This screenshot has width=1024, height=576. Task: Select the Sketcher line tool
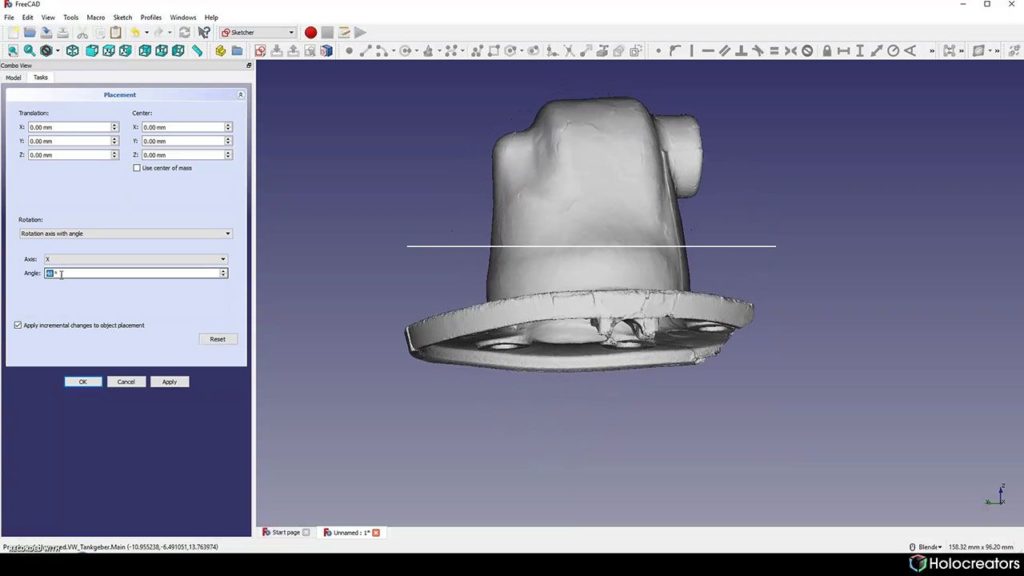[365, 51]
